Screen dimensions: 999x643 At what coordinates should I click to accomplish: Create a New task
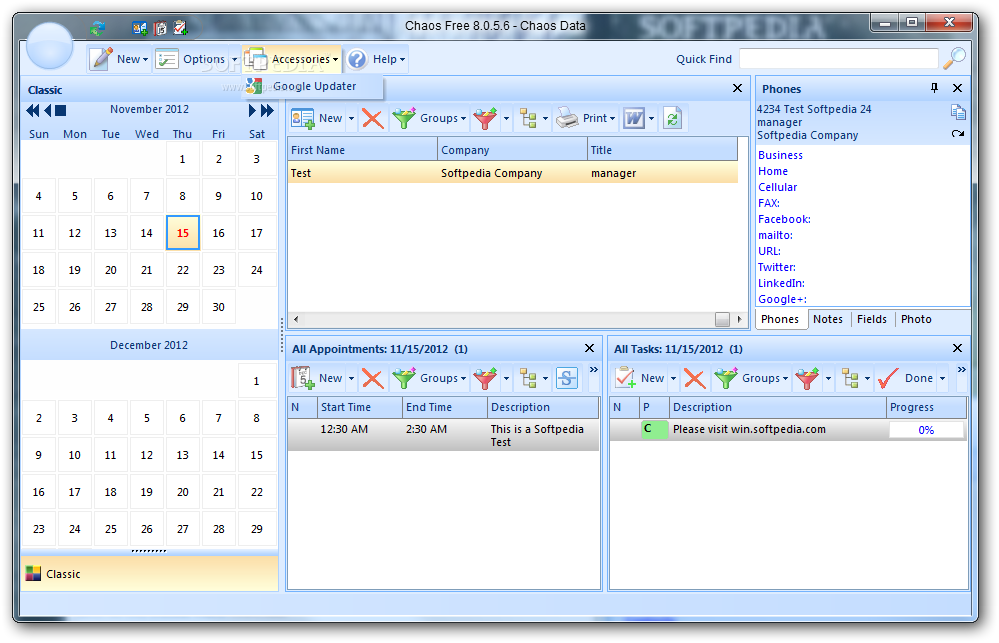tap(640, 379)
